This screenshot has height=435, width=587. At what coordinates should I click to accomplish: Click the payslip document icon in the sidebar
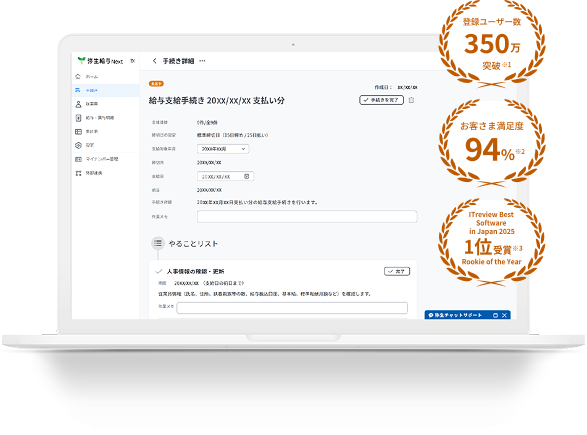78,118
